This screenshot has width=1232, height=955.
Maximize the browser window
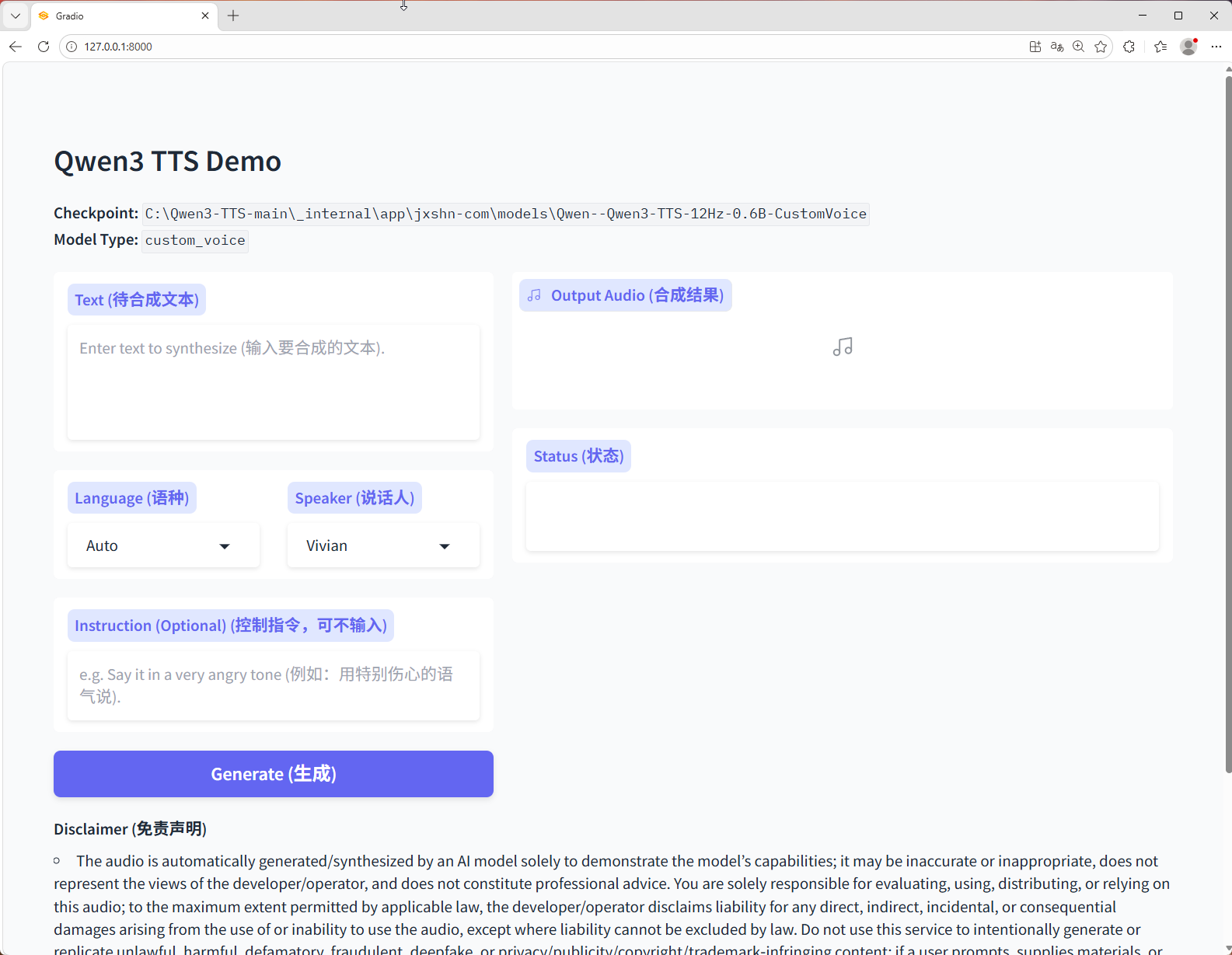click(1178, 16)
